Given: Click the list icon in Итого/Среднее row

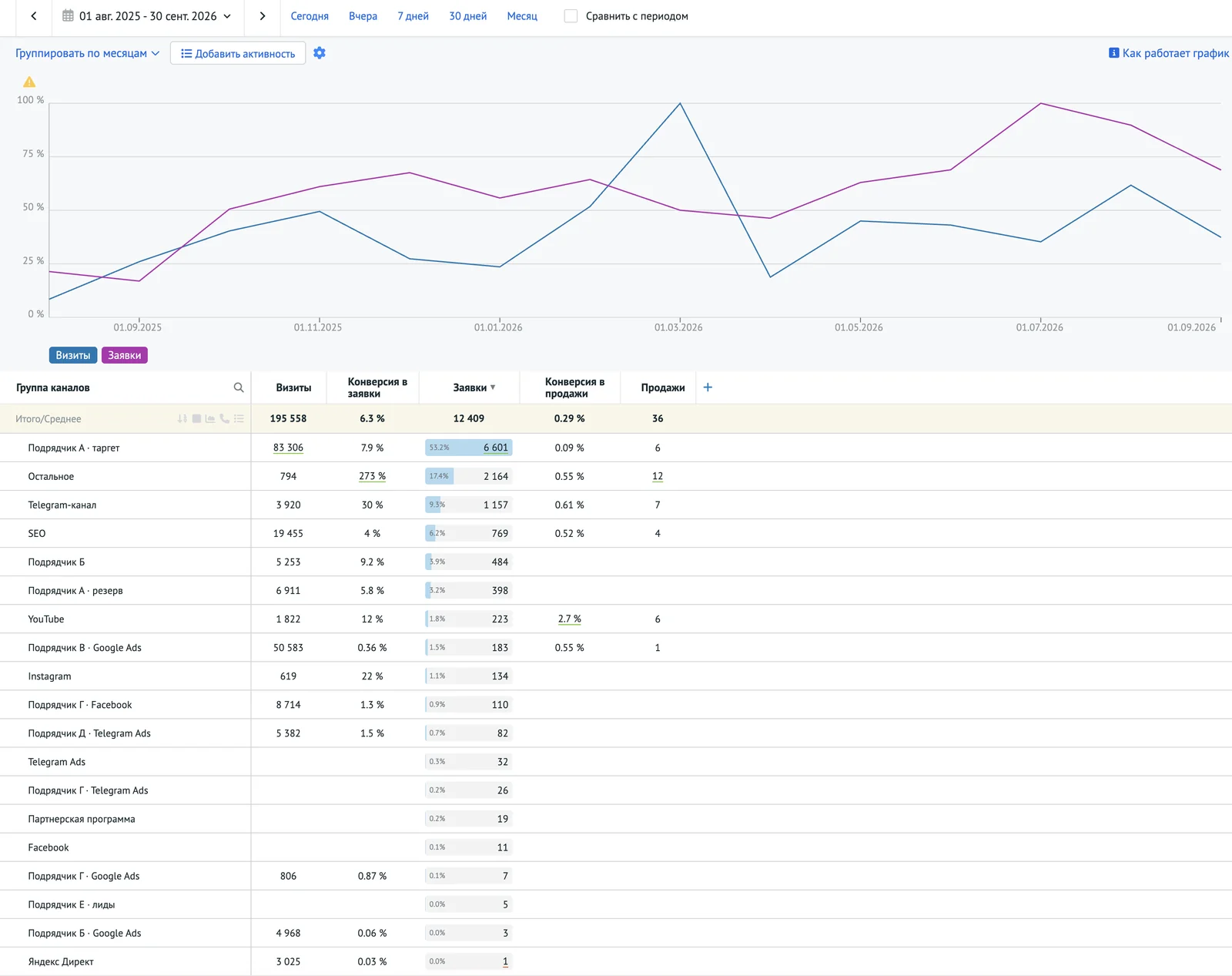Looking at the screenshot, I should [239, 418].
